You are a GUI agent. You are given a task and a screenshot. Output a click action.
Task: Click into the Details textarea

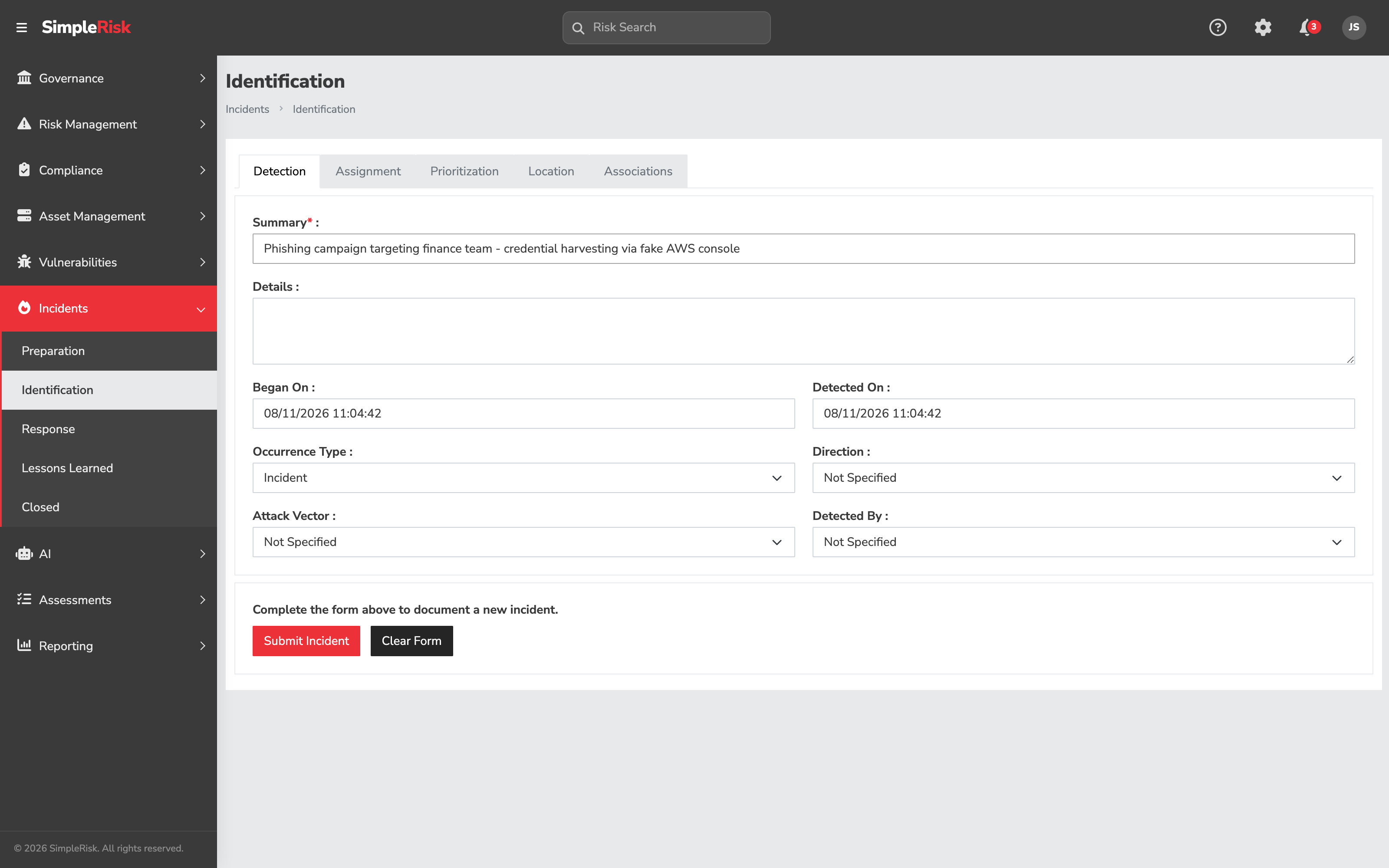pos(803,331)
